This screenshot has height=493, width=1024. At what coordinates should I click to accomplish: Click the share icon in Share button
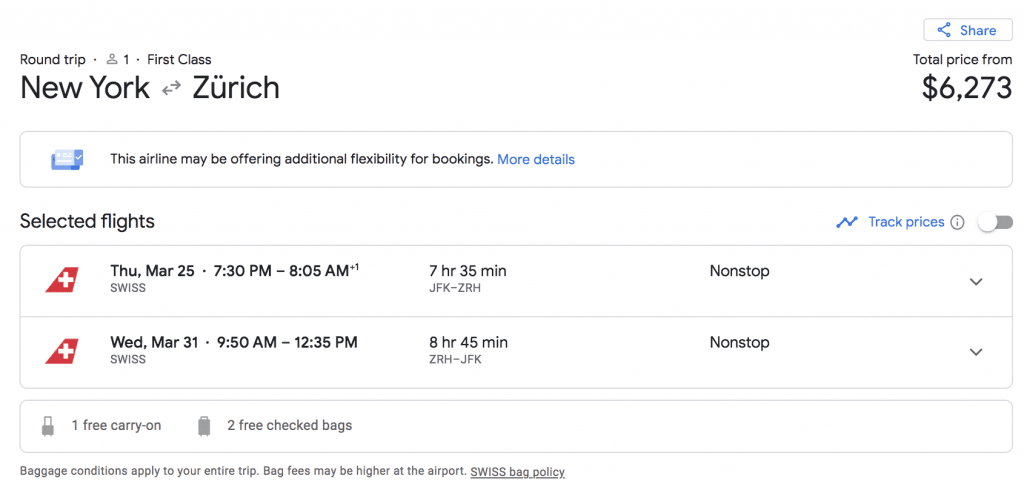(x=943, y=30)
